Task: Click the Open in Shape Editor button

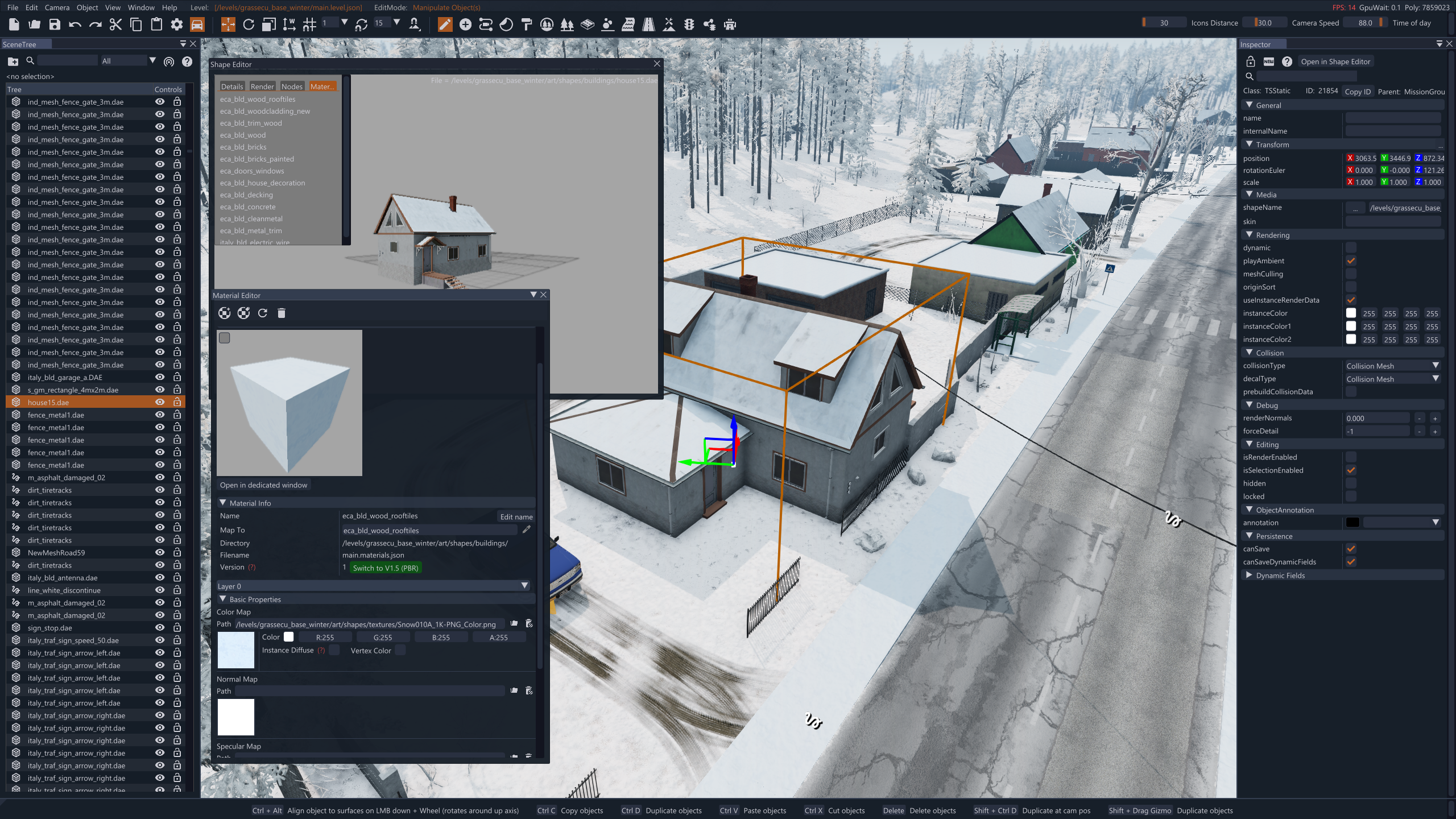Action: (1335, 61)
